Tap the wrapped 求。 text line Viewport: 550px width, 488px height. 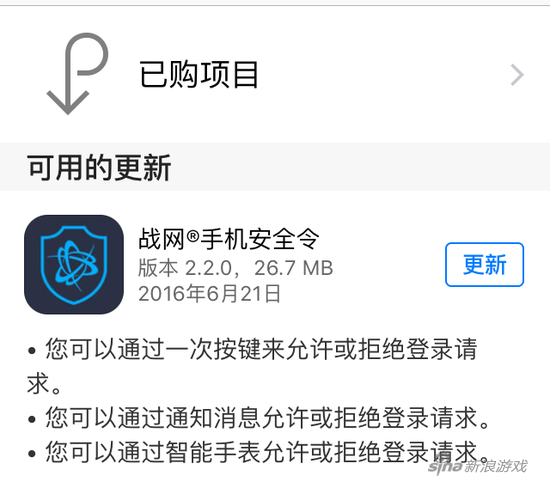tap(45, 383)
